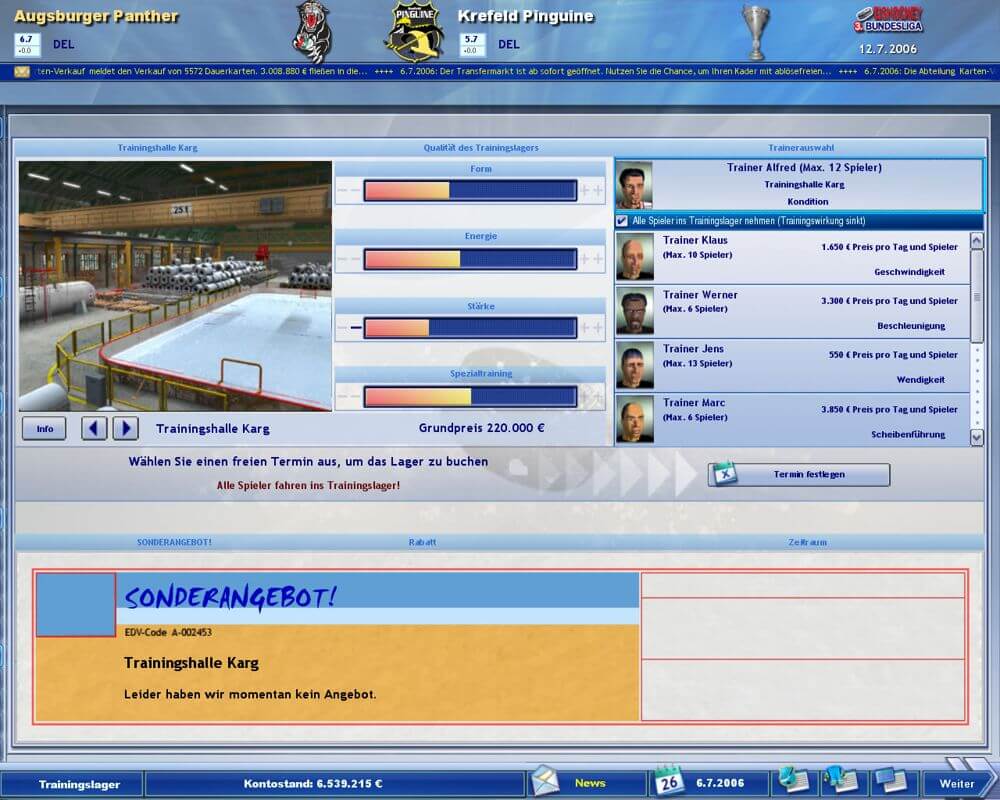Viewport: 1000px width, 800px height.
Task: Click the Form quality bar
Action: click(471, 190)
